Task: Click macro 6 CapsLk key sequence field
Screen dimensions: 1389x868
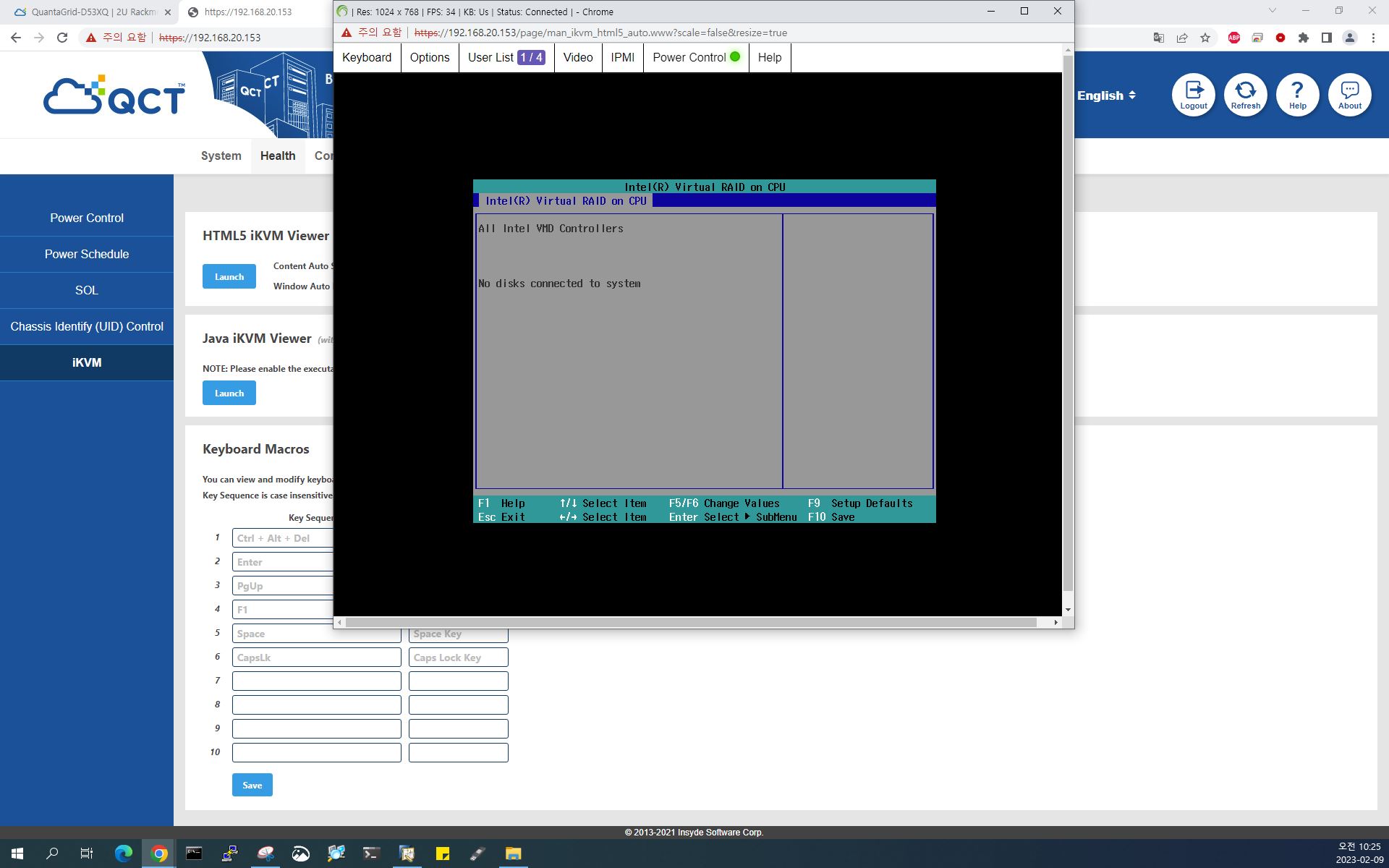Action: point(317,657)
